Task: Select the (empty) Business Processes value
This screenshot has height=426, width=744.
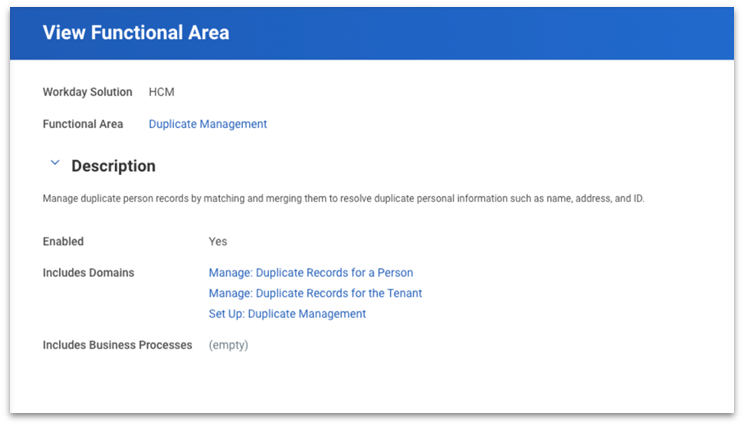Action: tap(228, 345)
